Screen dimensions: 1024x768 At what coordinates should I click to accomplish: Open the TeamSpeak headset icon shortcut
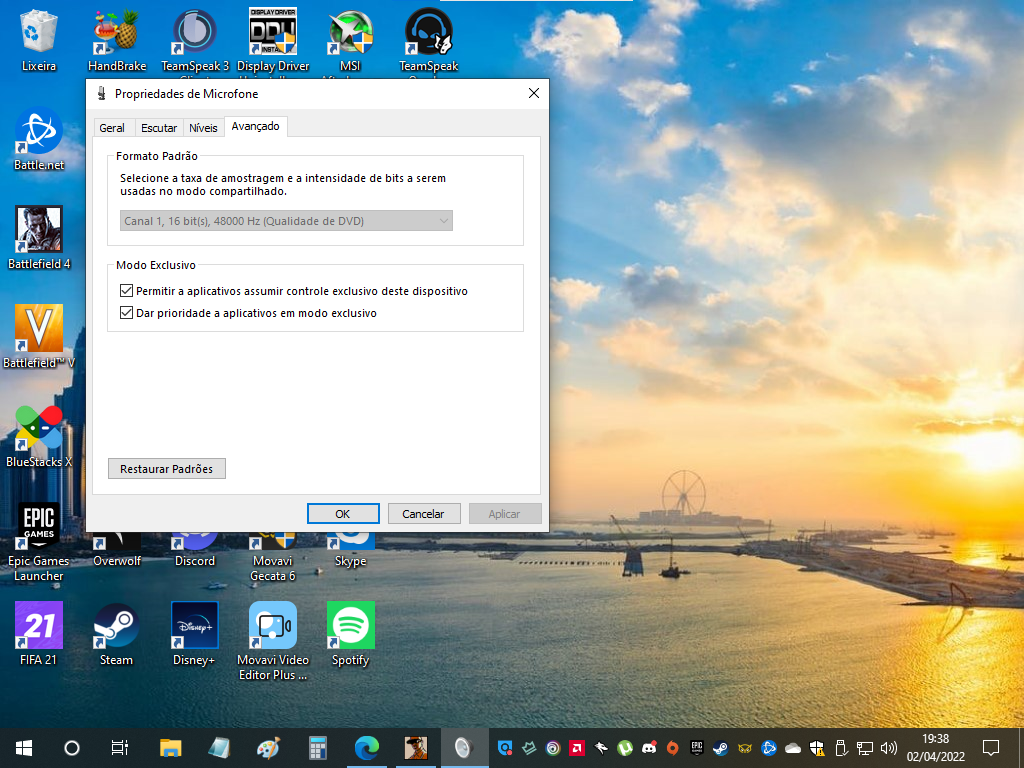(428, 40)
